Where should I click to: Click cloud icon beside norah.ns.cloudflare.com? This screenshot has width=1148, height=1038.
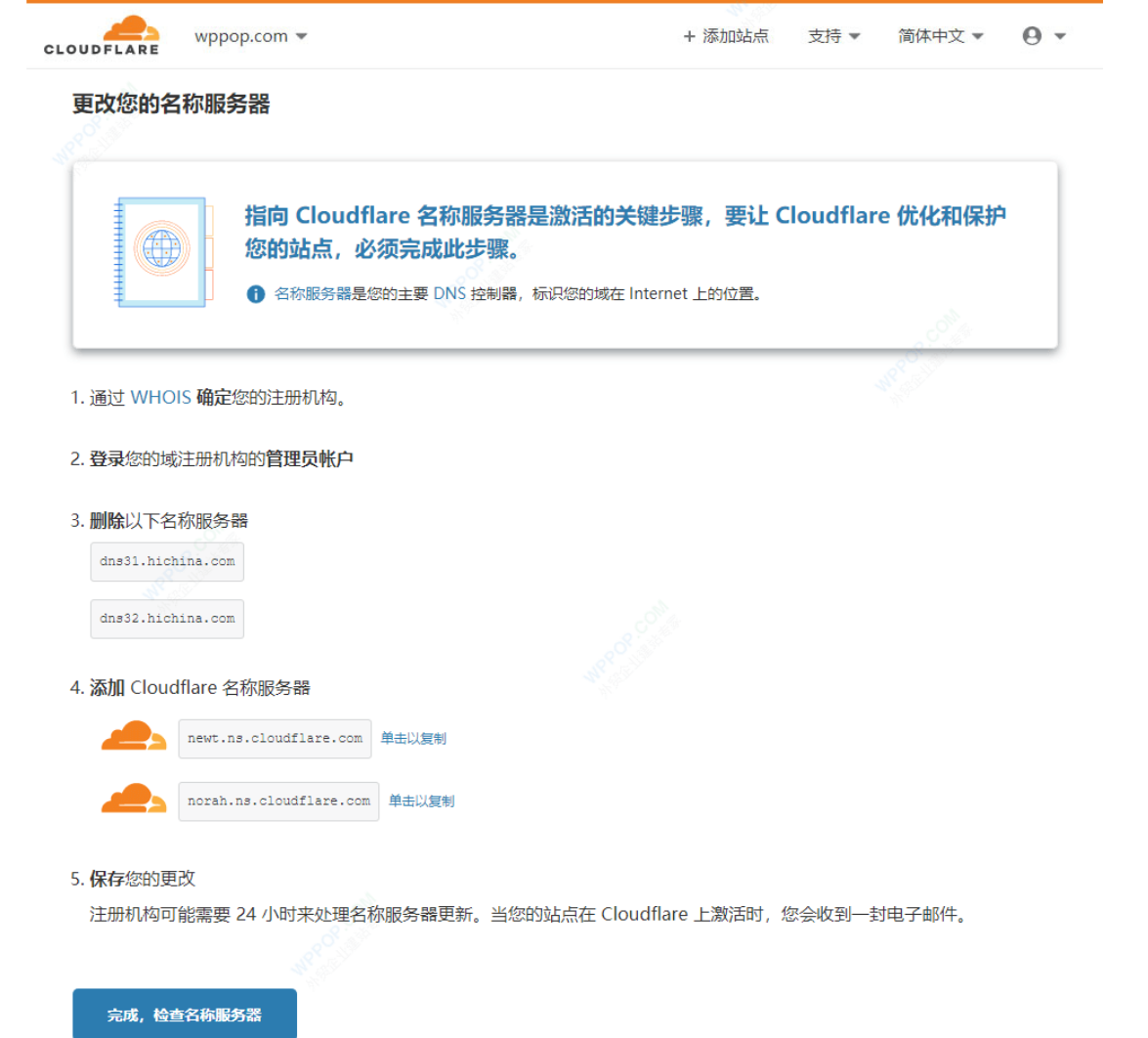coord(134,800)
